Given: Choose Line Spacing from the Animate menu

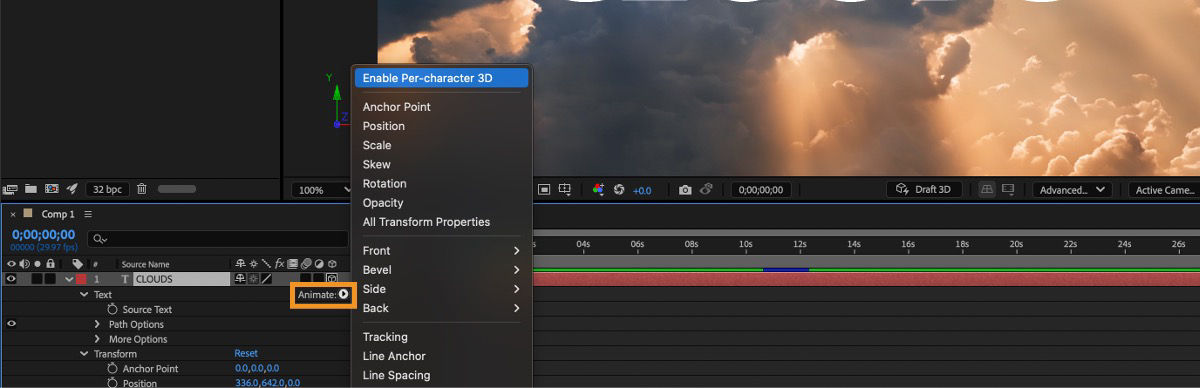Looking at the screenshot, I should 397,375.
